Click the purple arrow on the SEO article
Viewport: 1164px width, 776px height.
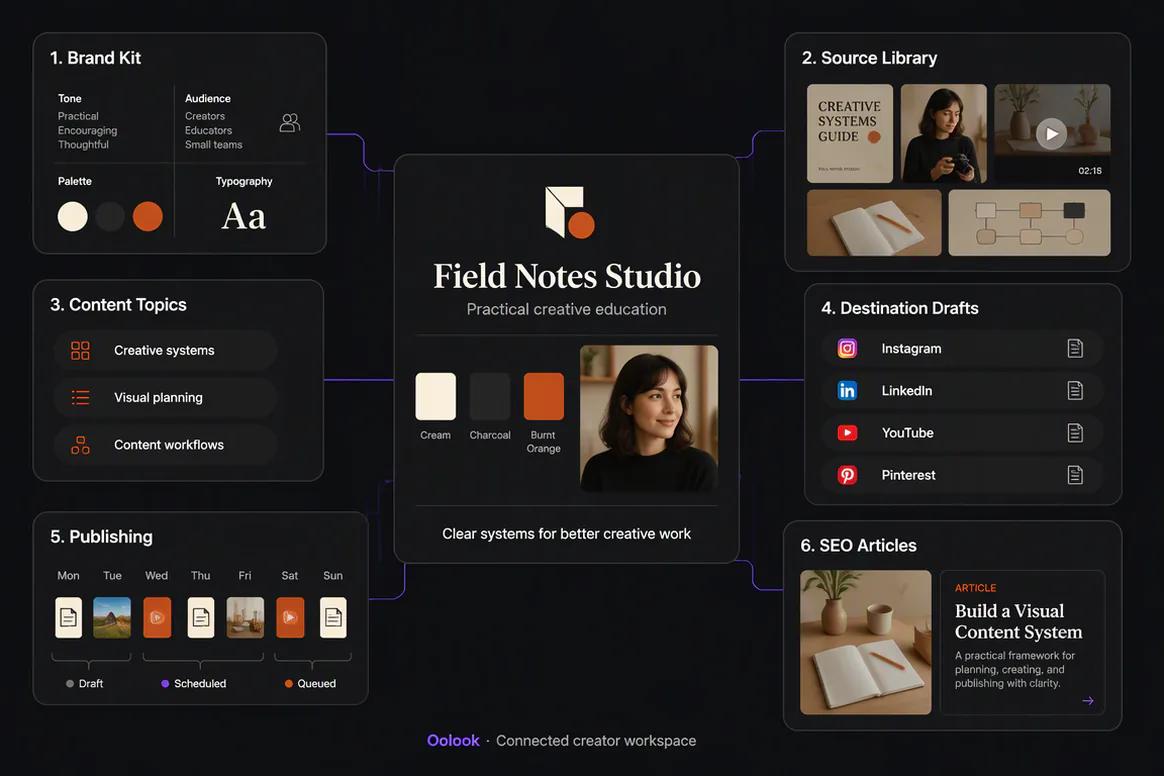click(x=1088, y=700)
